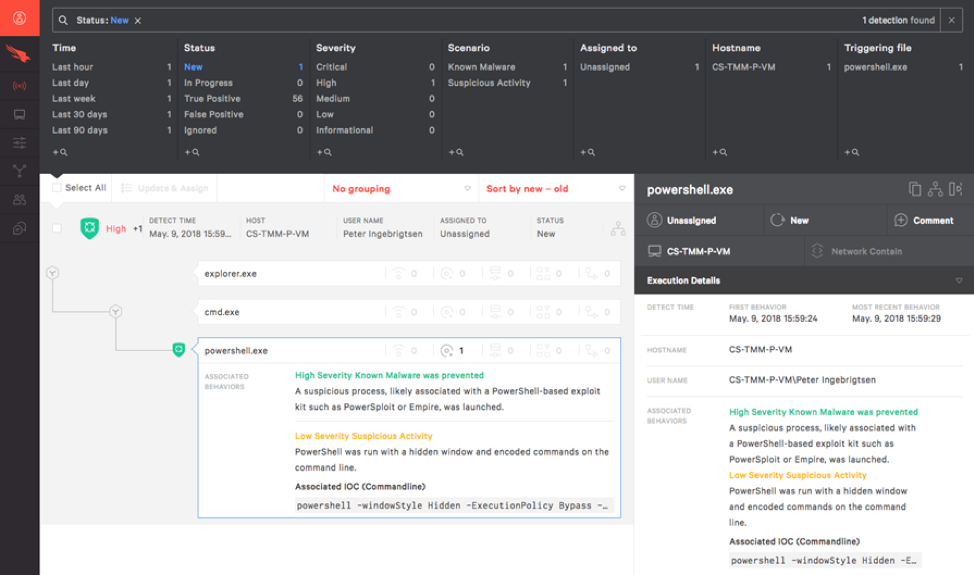
Task: Open the Sort by new – old dropdown
Action: (555, 188)
